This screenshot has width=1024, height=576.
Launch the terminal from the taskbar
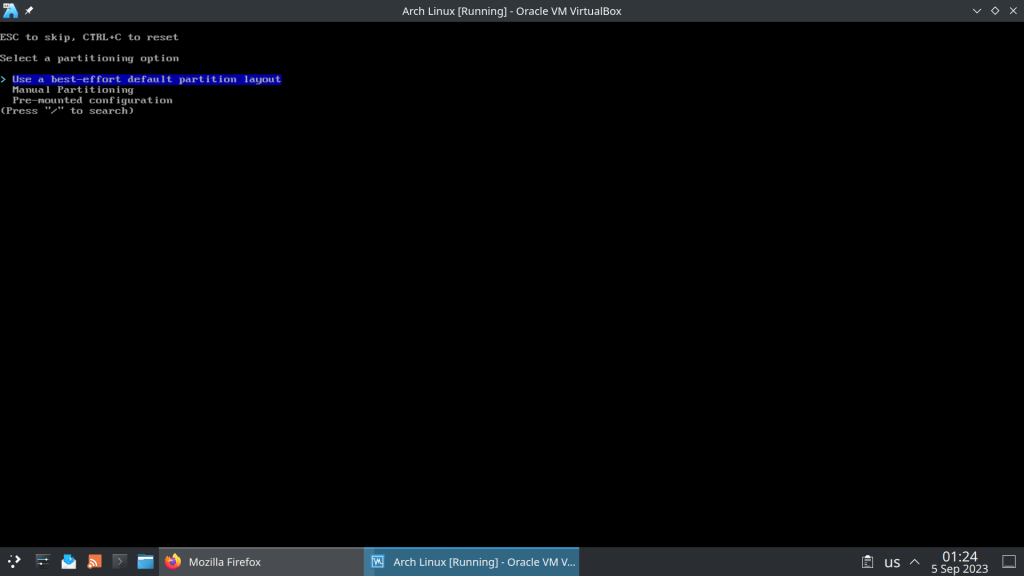click(120, 562)
